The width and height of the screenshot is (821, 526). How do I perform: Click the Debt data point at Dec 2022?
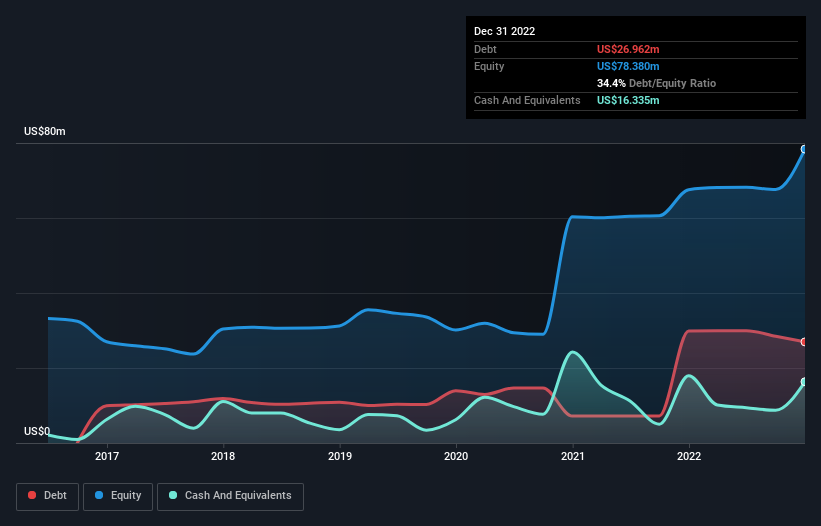804,342
